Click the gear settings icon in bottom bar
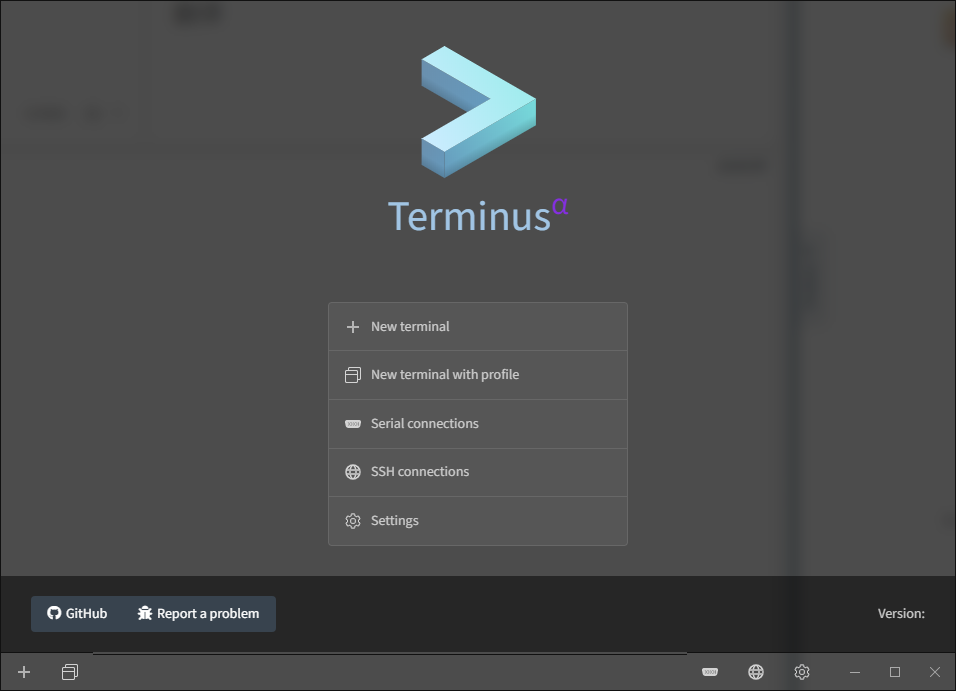Screen dimensions: 956x691 [802, 672]
